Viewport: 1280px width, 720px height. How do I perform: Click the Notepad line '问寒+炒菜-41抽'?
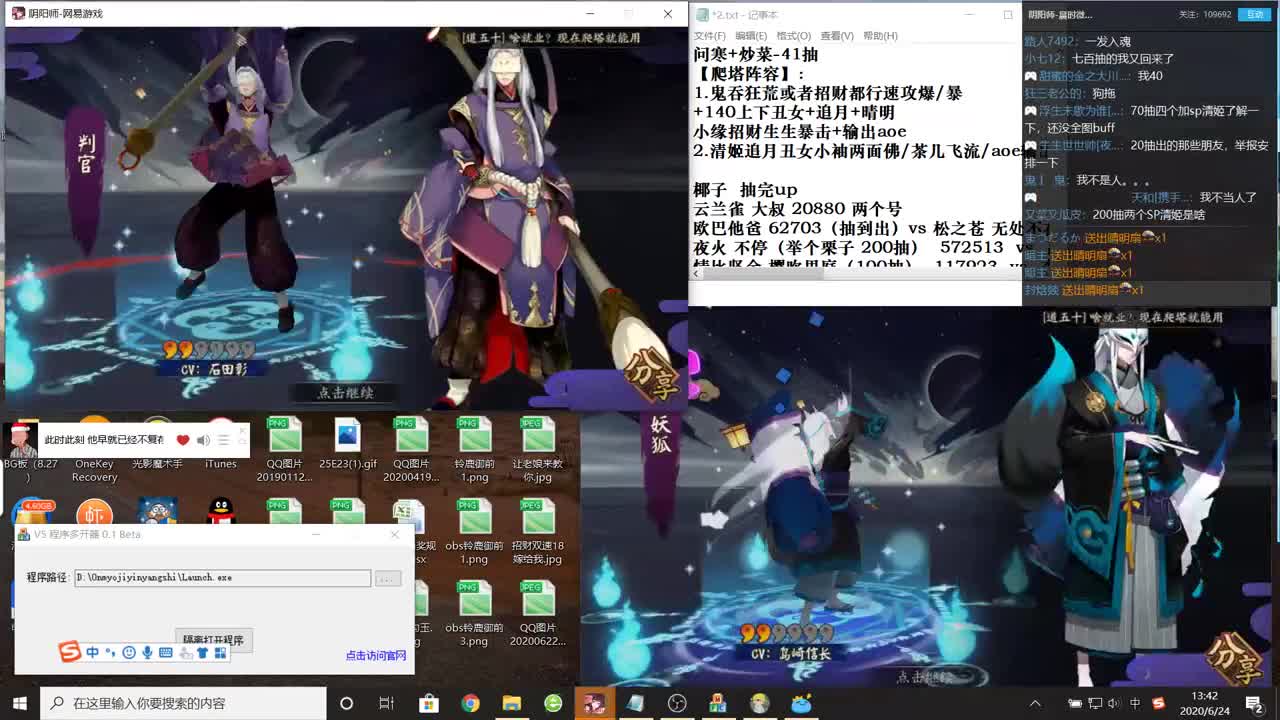(x=755, y=55)
